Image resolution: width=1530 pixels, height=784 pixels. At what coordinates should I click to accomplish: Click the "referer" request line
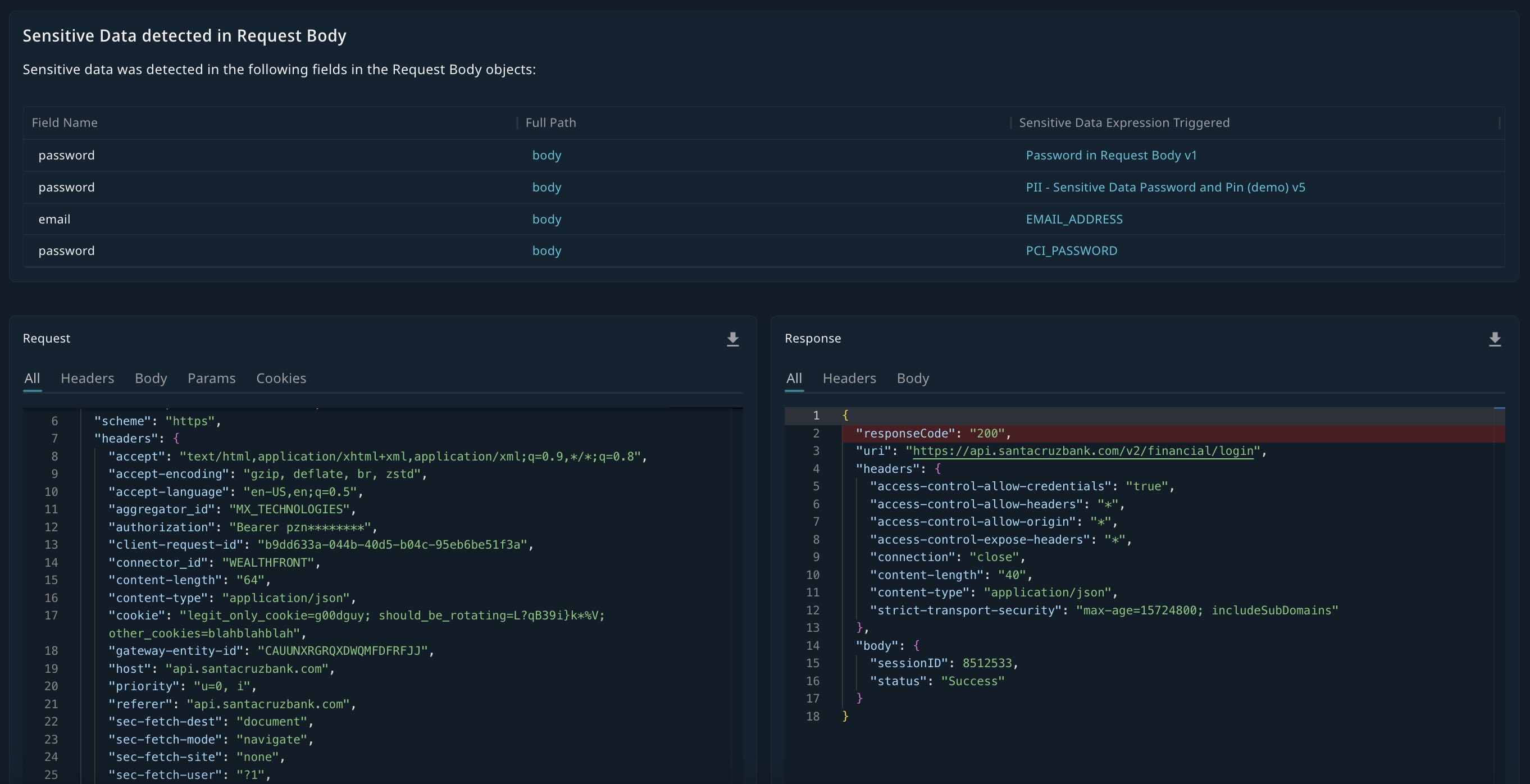pyautogui.click(x=232, y=704)
